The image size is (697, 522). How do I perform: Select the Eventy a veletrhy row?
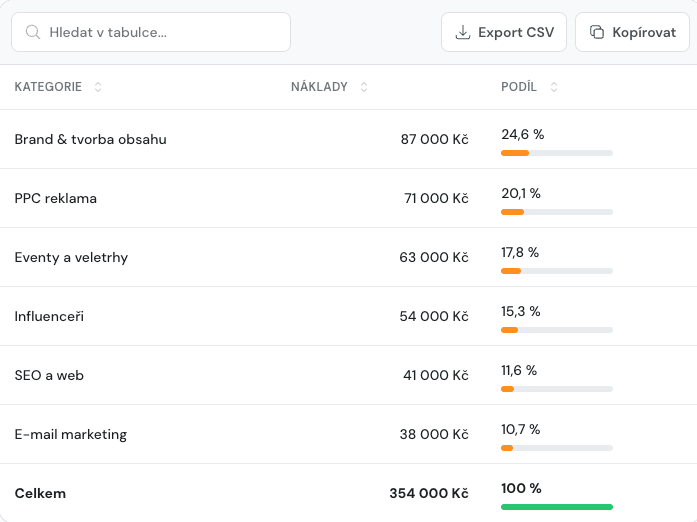[x=348, y=257]
